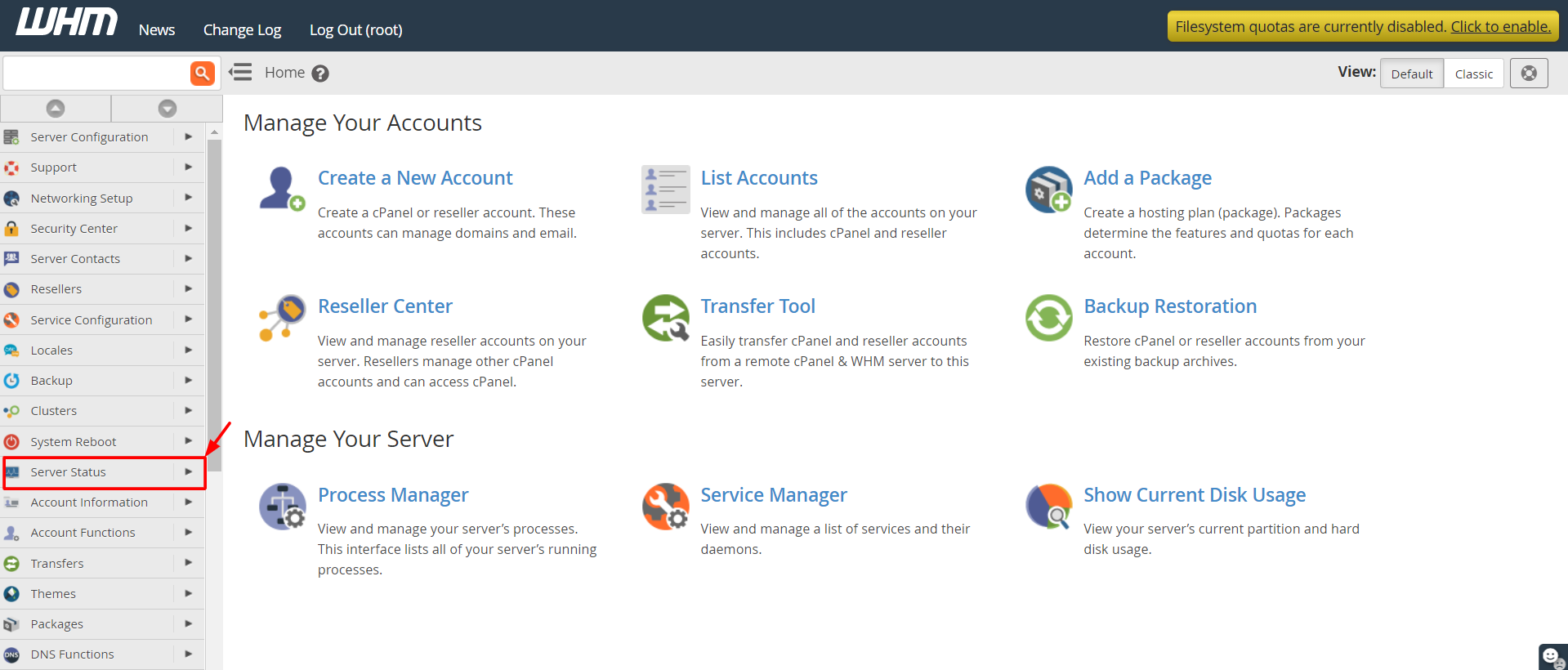Click the Show Current Disk Usage pie icon
This screenshot has width=1568, height=670.
(x=1048, y=506)
